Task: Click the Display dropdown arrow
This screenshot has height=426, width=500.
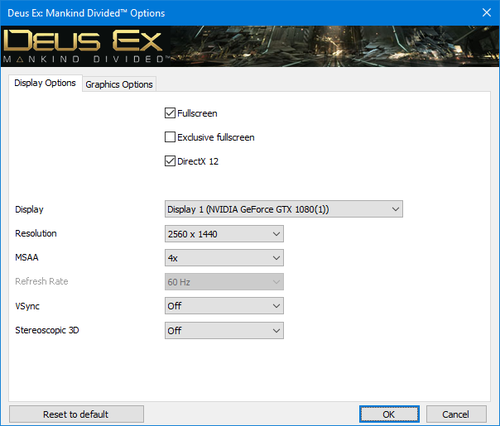Action: (x=395, y=209)
